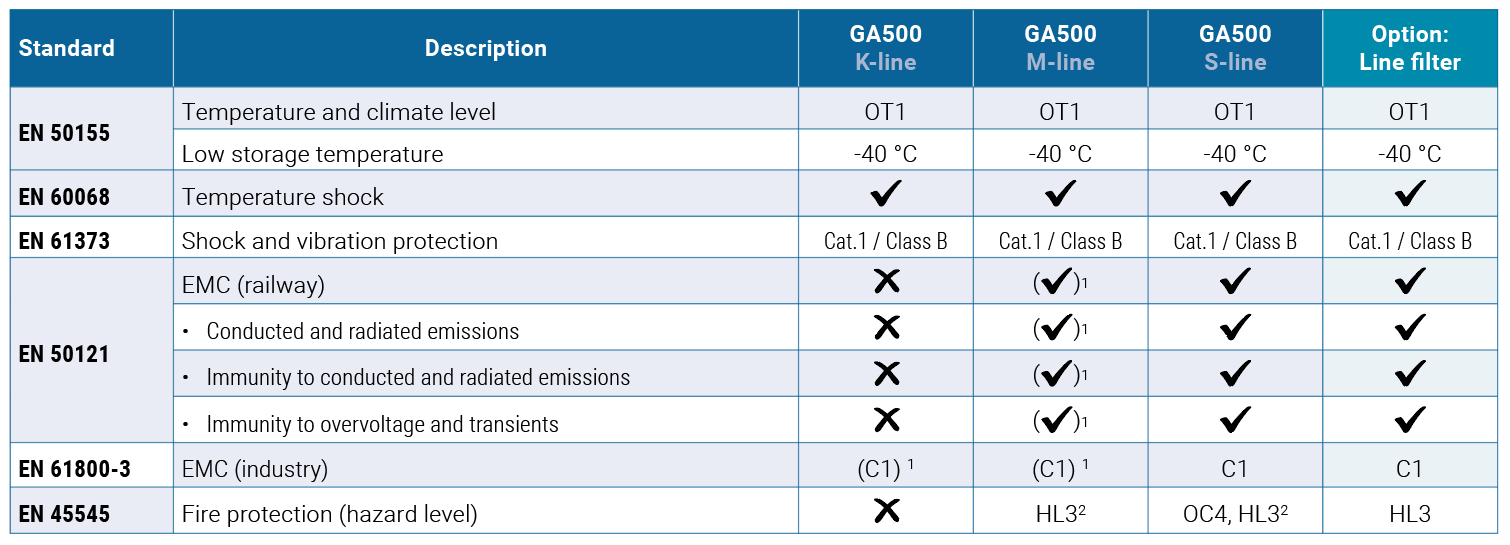Select the GA500 M-line column header
Viewport: 1510px width, 545px height.
point(1060,48)
